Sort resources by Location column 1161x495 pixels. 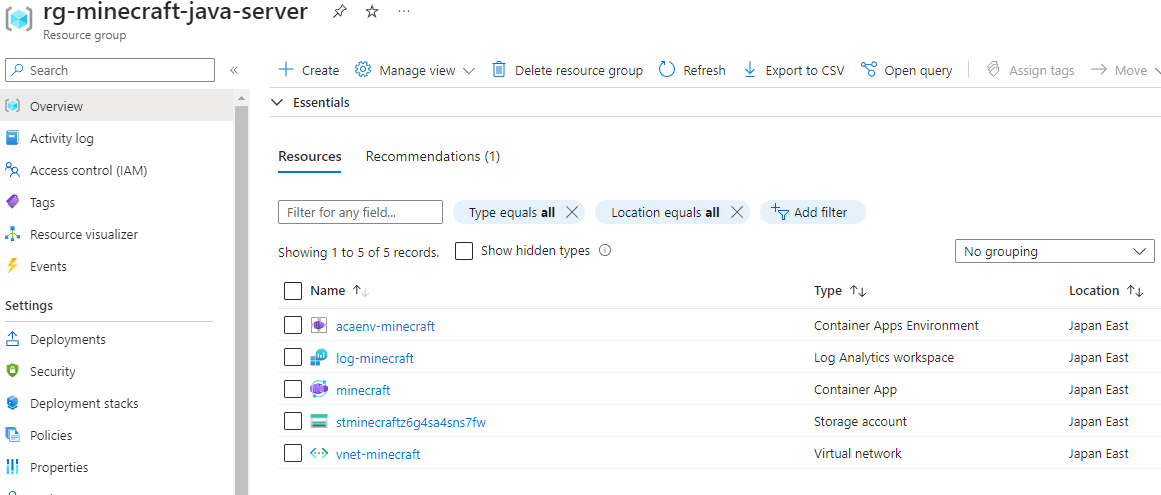tap(1106, 291)
